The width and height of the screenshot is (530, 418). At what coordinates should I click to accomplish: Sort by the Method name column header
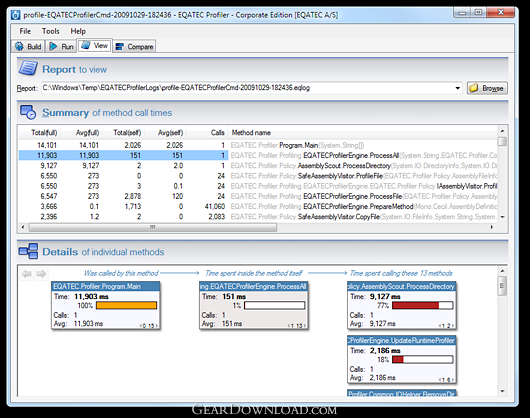363,132
